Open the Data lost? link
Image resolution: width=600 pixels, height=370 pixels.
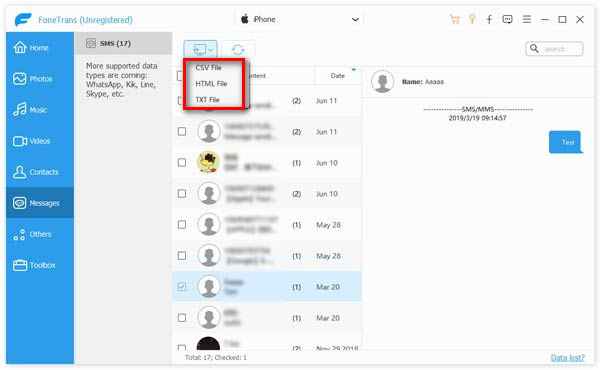click(x=567, y=358)
